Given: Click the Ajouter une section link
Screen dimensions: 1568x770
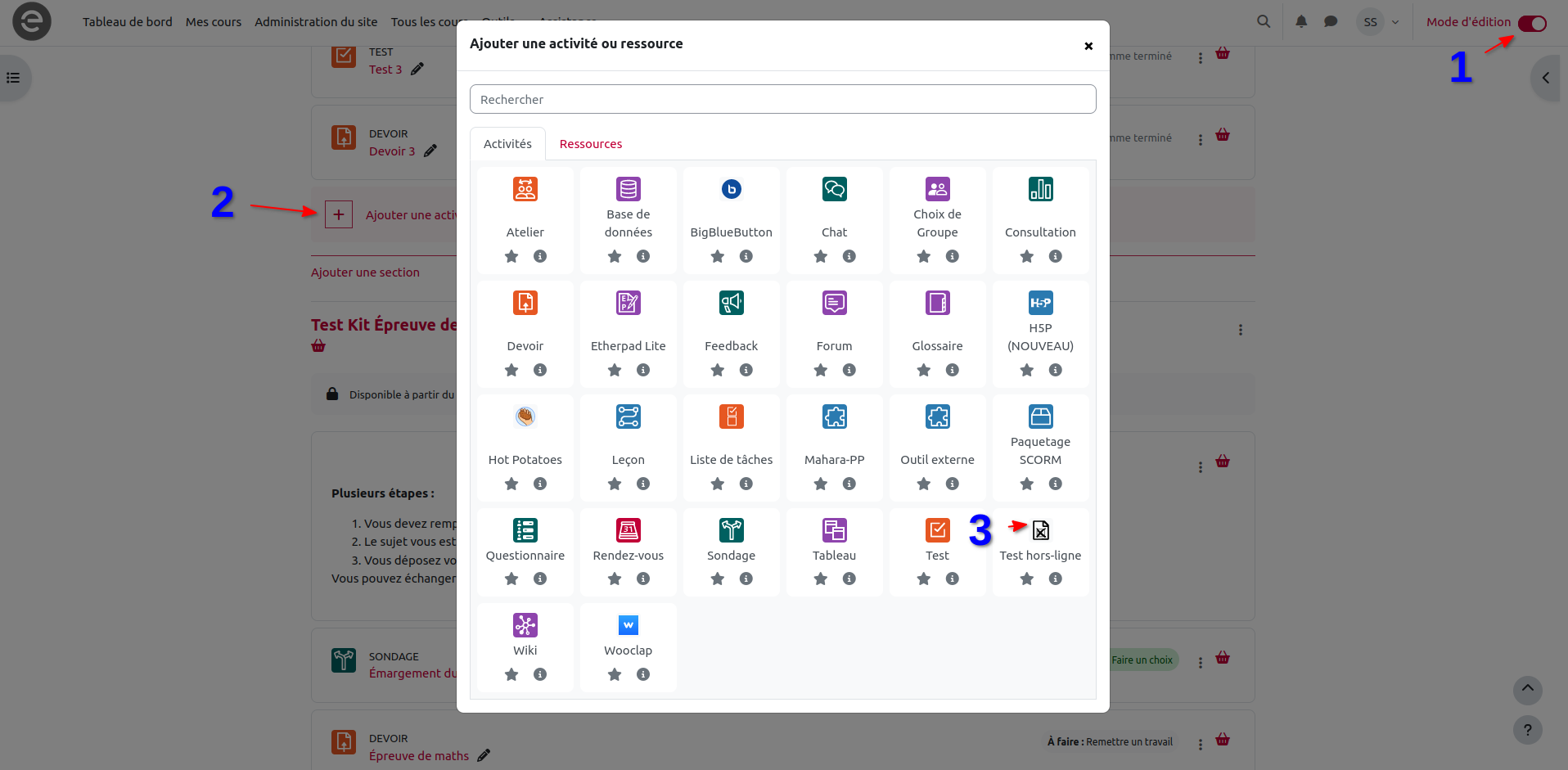Looking at the screenshot, I should [365, 272].
